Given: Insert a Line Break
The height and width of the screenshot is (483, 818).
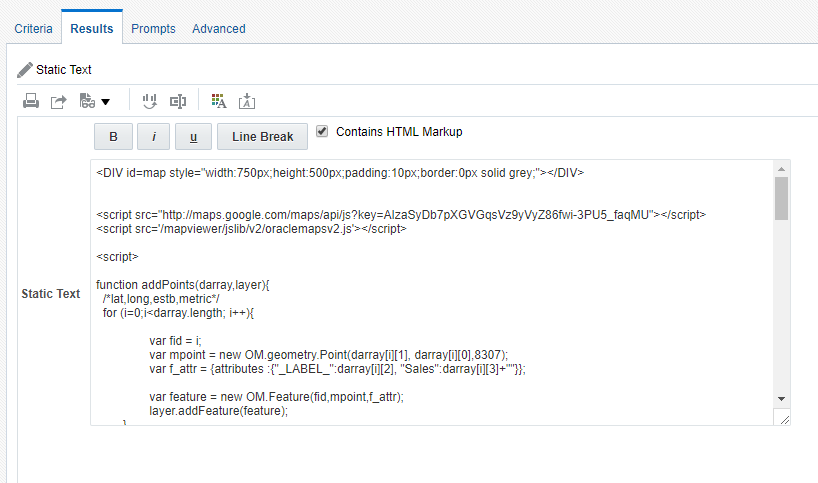Looking at the screenshot, I should [262, 137].
